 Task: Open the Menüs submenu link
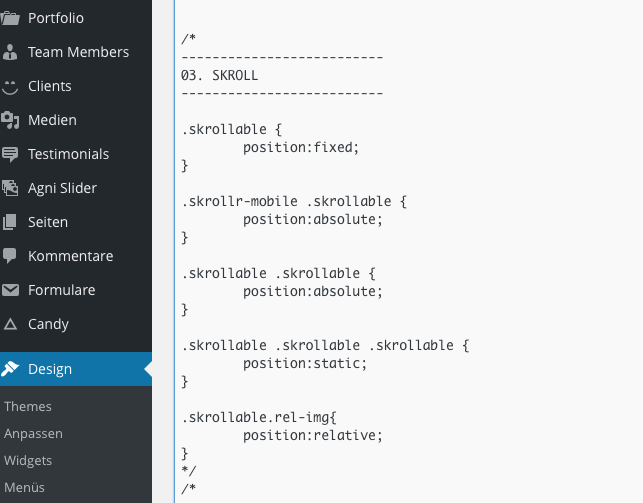24,488
